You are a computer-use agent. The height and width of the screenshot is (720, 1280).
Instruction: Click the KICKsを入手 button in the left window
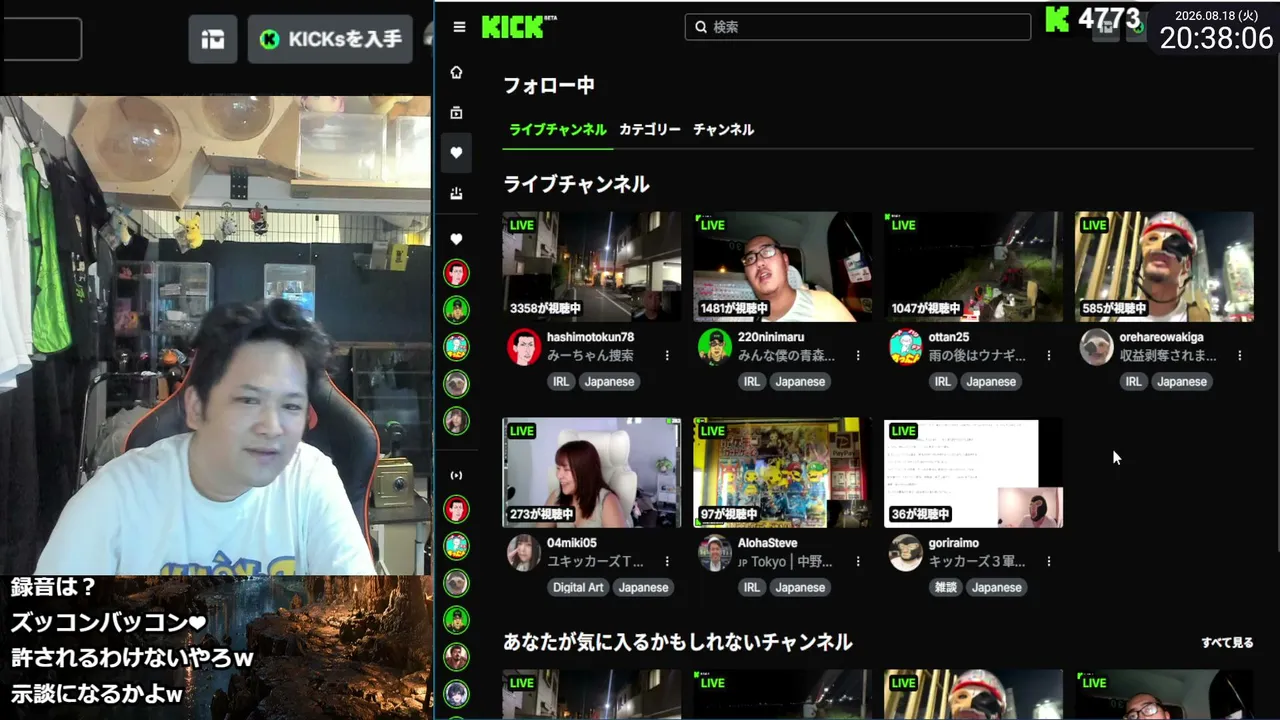330,39
